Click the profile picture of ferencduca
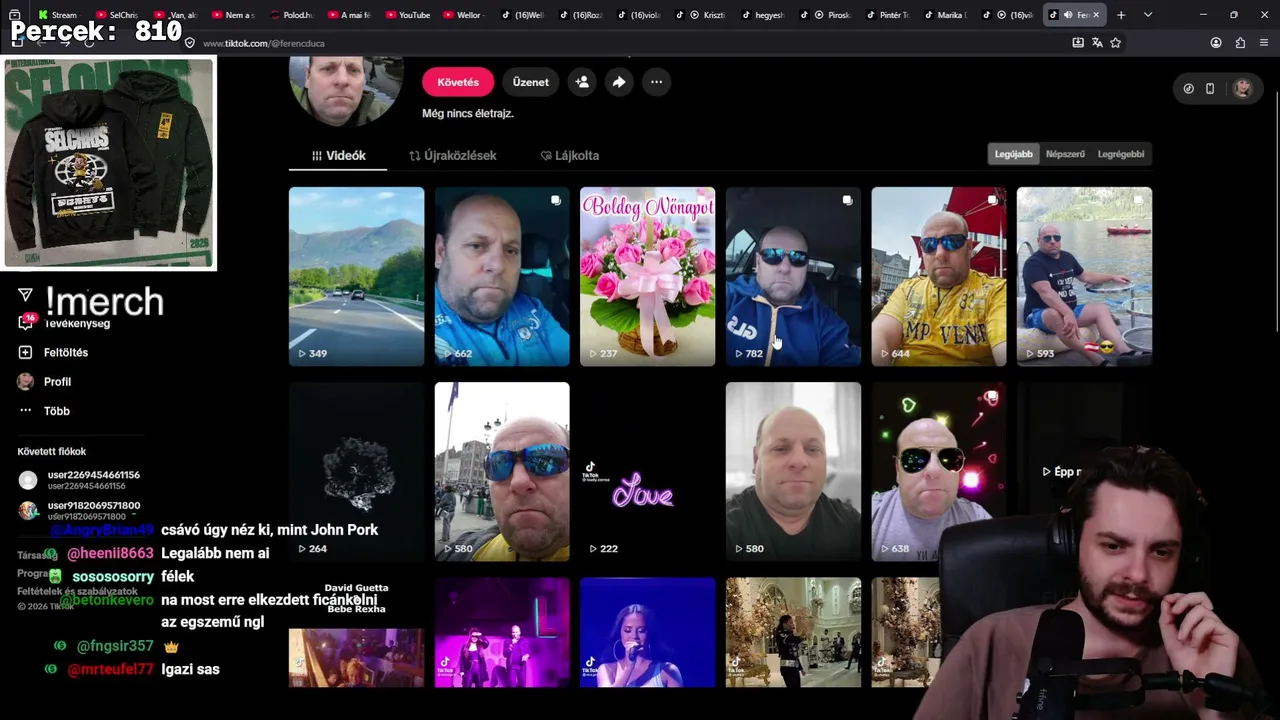 coord(346,90)
